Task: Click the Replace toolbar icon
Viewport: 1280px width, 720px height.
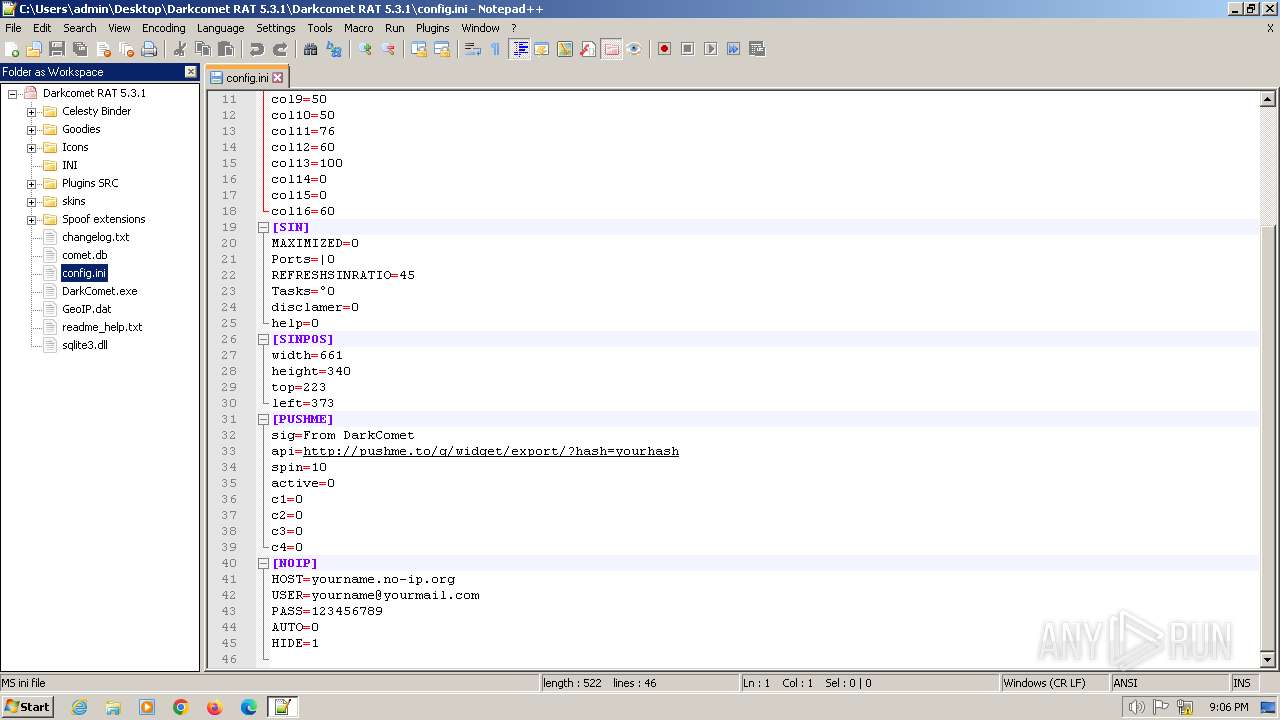Action: coord(334,49)
